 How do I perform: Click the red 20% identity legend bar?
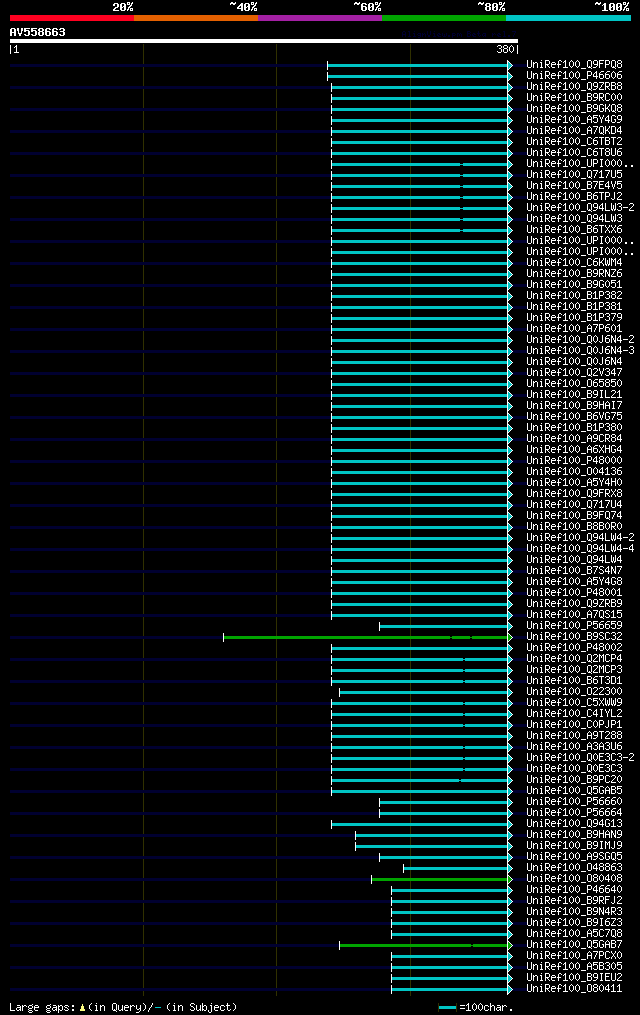coord(72,18)
